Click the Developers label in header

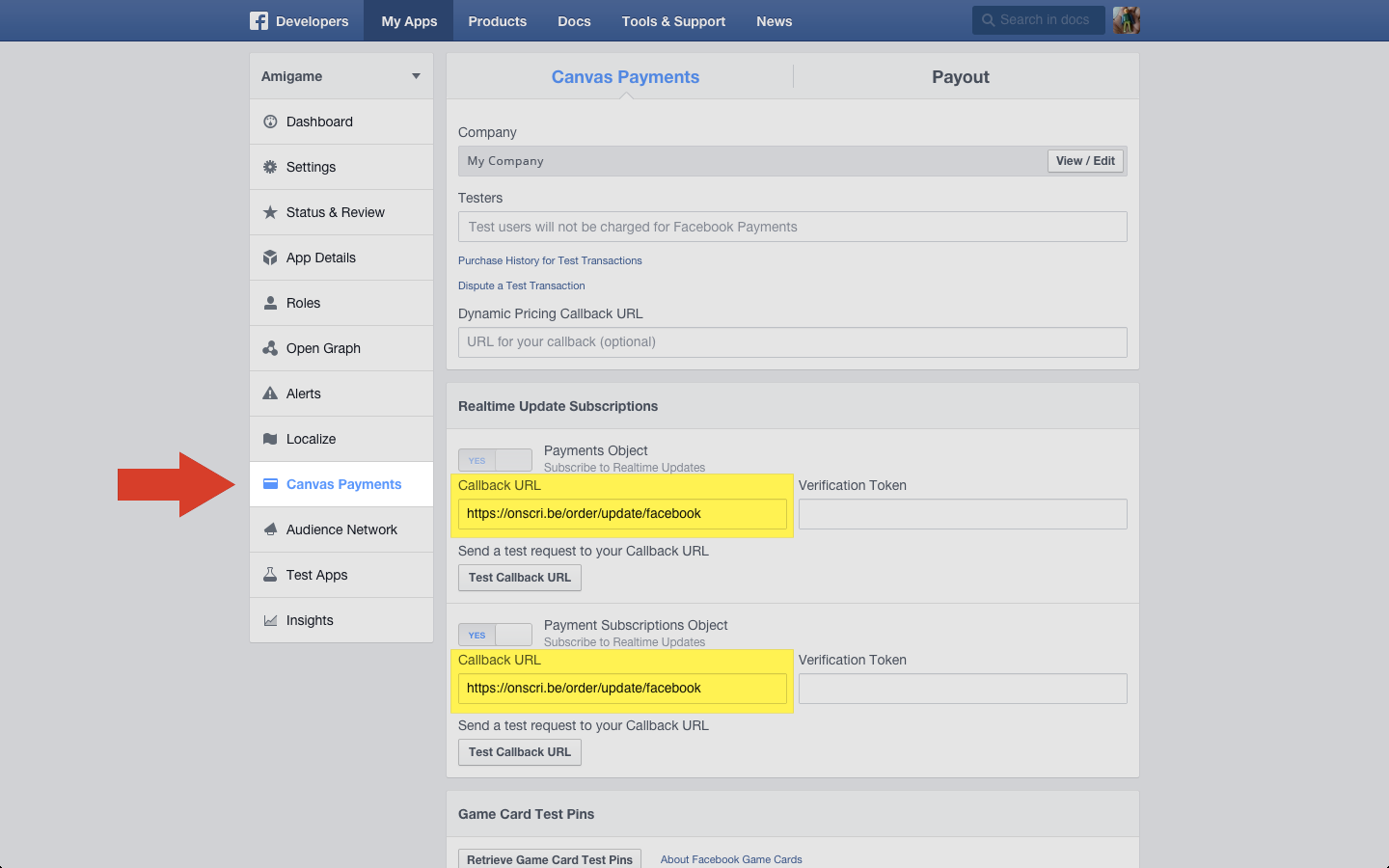click(312, 21)
